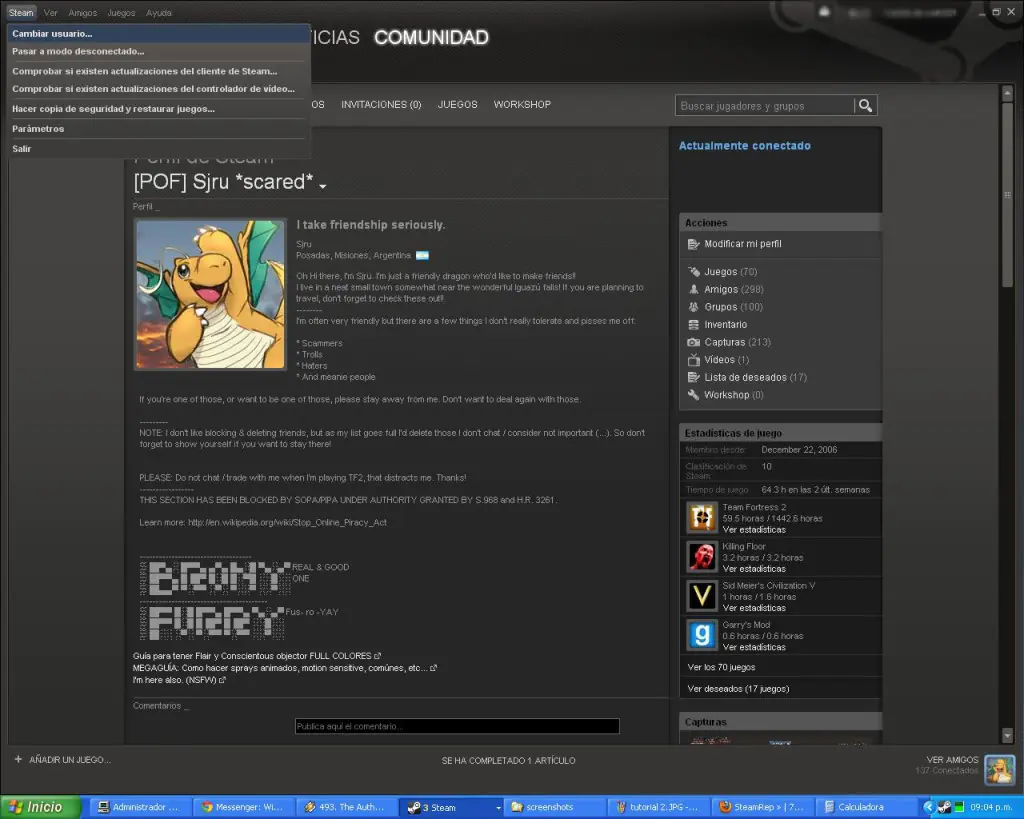Click the Steam tray icon in system tray
The width and height of the screenshot is (1024, 819).
(x=944, y=807)
